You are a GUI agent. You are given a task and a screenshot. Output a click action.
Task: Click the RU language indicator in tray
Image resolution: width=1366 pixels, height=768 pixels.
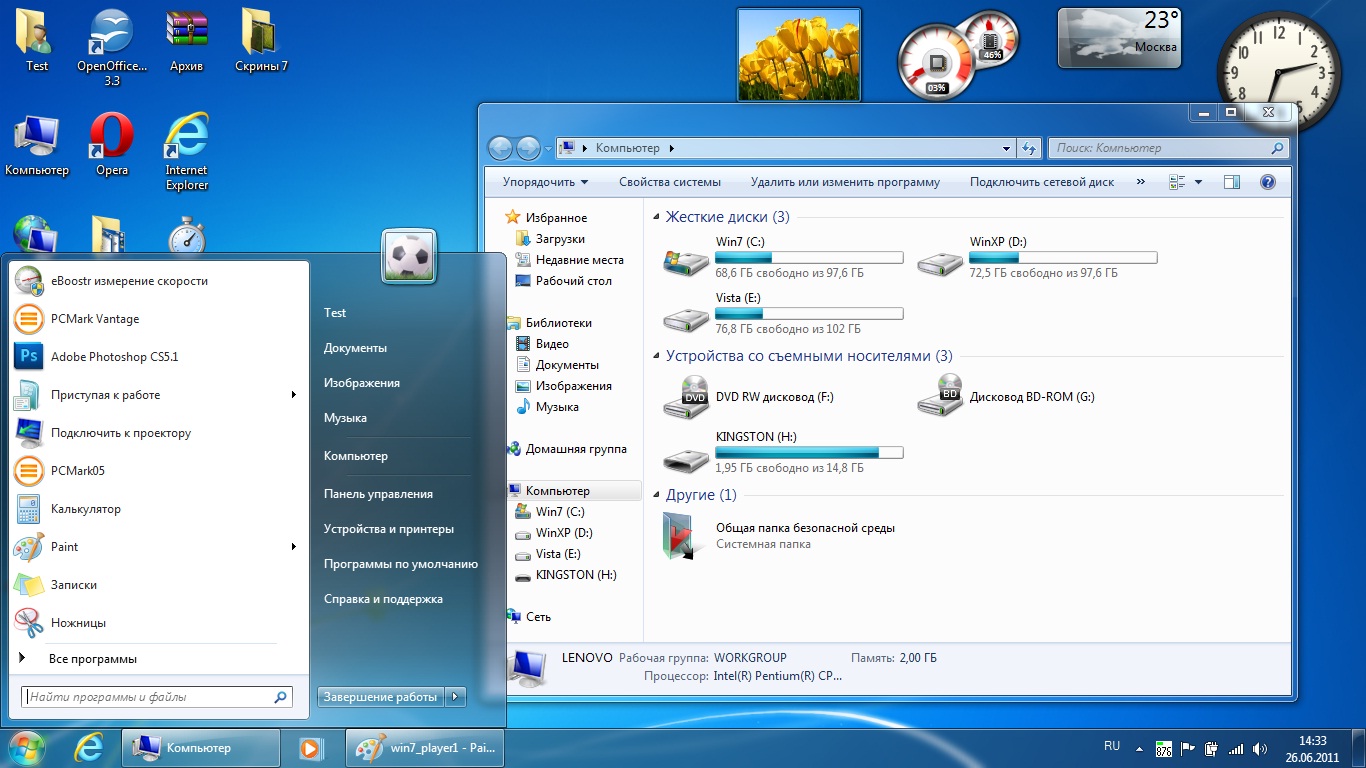pos(1112,746)
